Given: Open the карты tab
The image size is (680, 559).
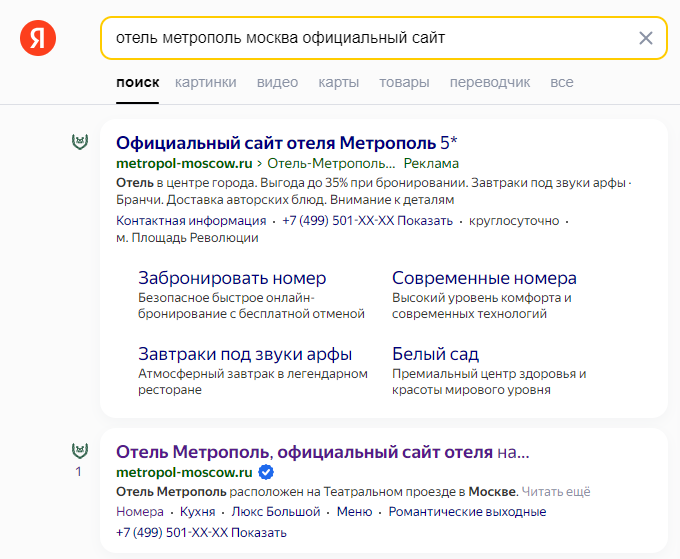Looking at the screenshot, I should coord(339,82).
